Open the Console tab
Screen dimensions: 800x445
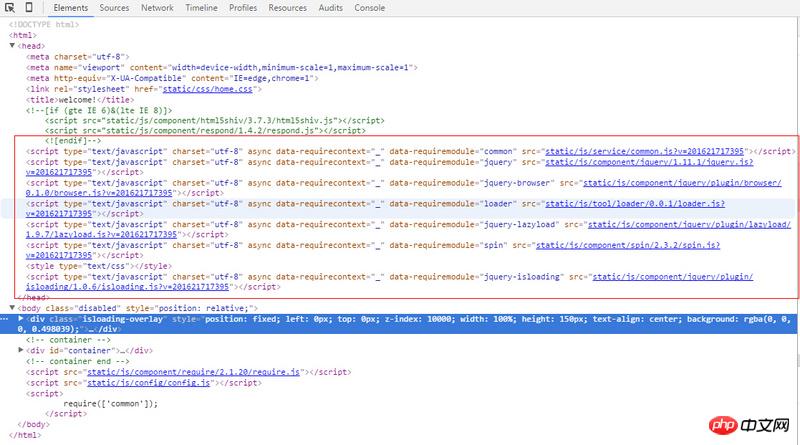click(370, 8)
